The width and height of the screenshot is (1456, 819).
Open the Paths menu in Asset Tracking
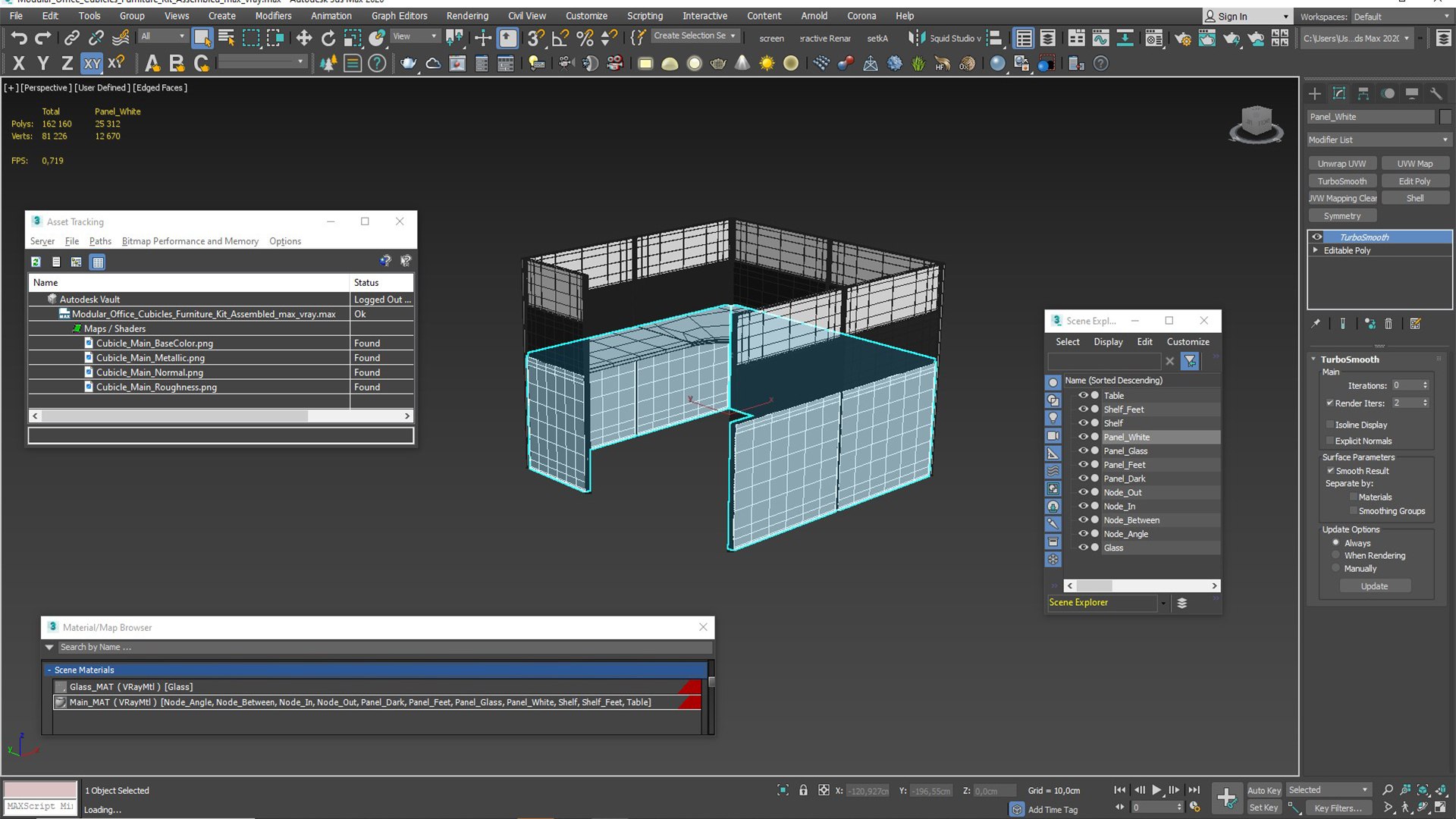[x=100, y=241]
